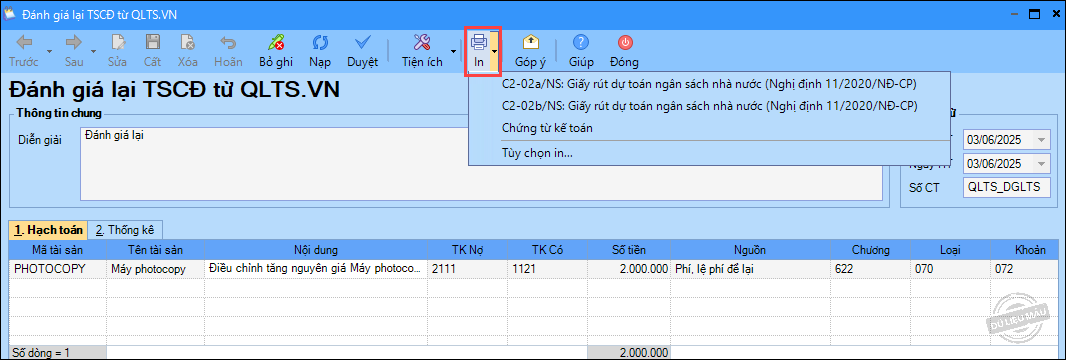This screenshot has width=1066, height=360.
Task: Click the Sửa edit document icon
Action: (x=118, y=43)
